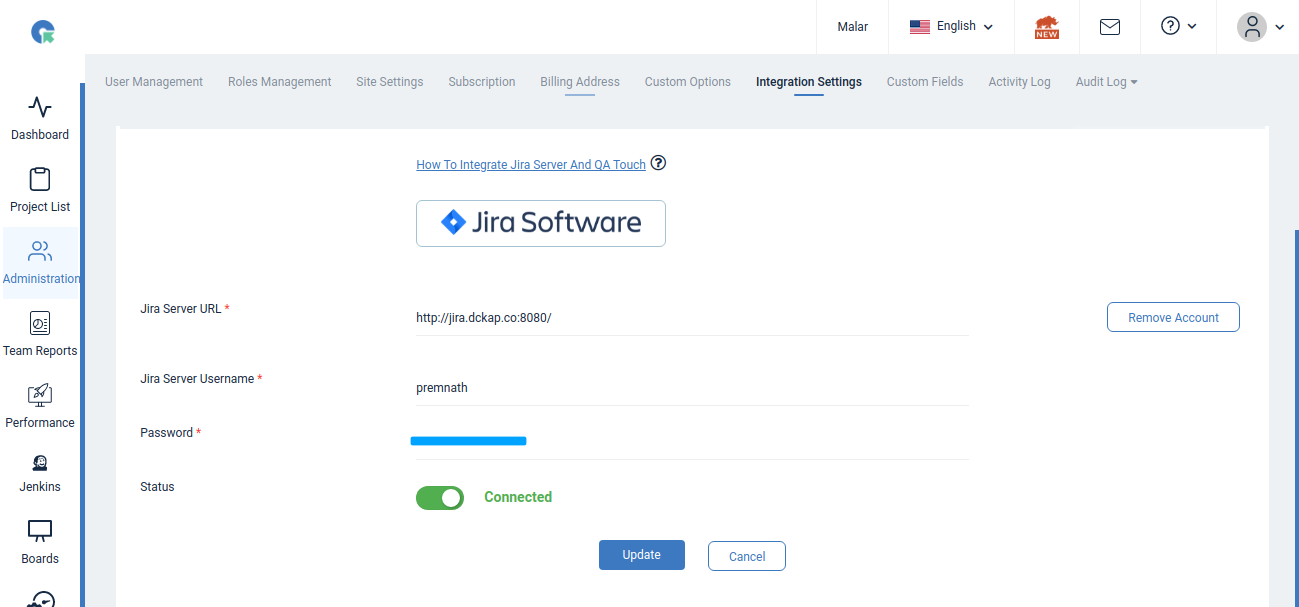Expand the Audit Log dropdown
This screenshot has width=1299, height=607.
(1106, 81)
